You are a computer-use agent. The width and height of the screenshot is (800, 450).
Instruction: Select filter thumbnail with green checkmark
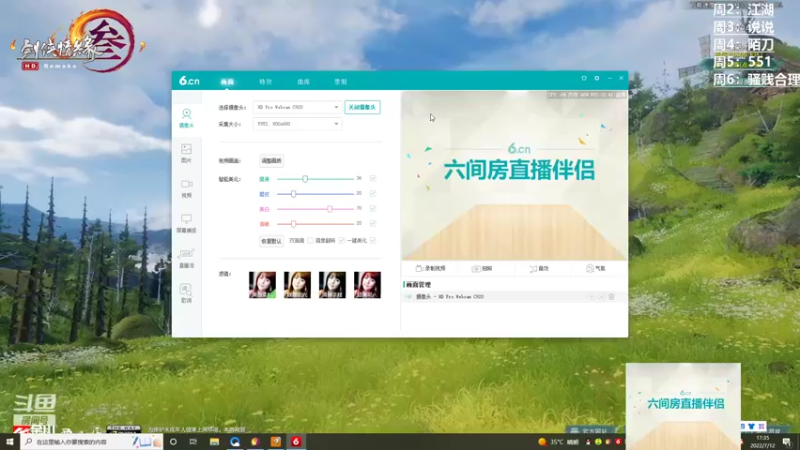(x=262, y=285)
